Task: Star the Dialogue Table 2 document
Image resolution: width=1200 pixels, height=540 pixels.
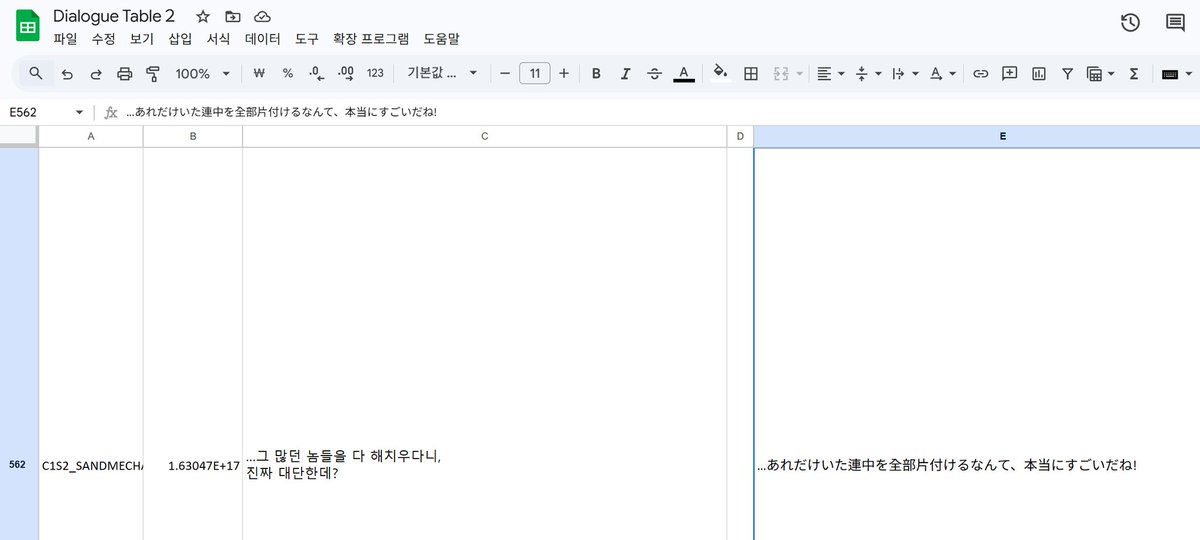Action: [x=203, y=17]
